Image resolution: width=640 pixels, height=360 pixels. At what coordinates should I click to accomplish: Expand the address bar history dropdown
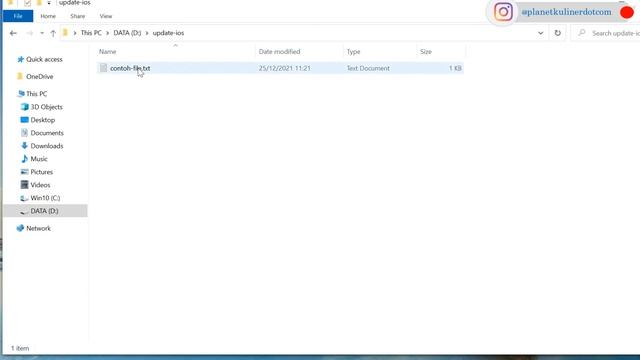click(x=540, y=33)
